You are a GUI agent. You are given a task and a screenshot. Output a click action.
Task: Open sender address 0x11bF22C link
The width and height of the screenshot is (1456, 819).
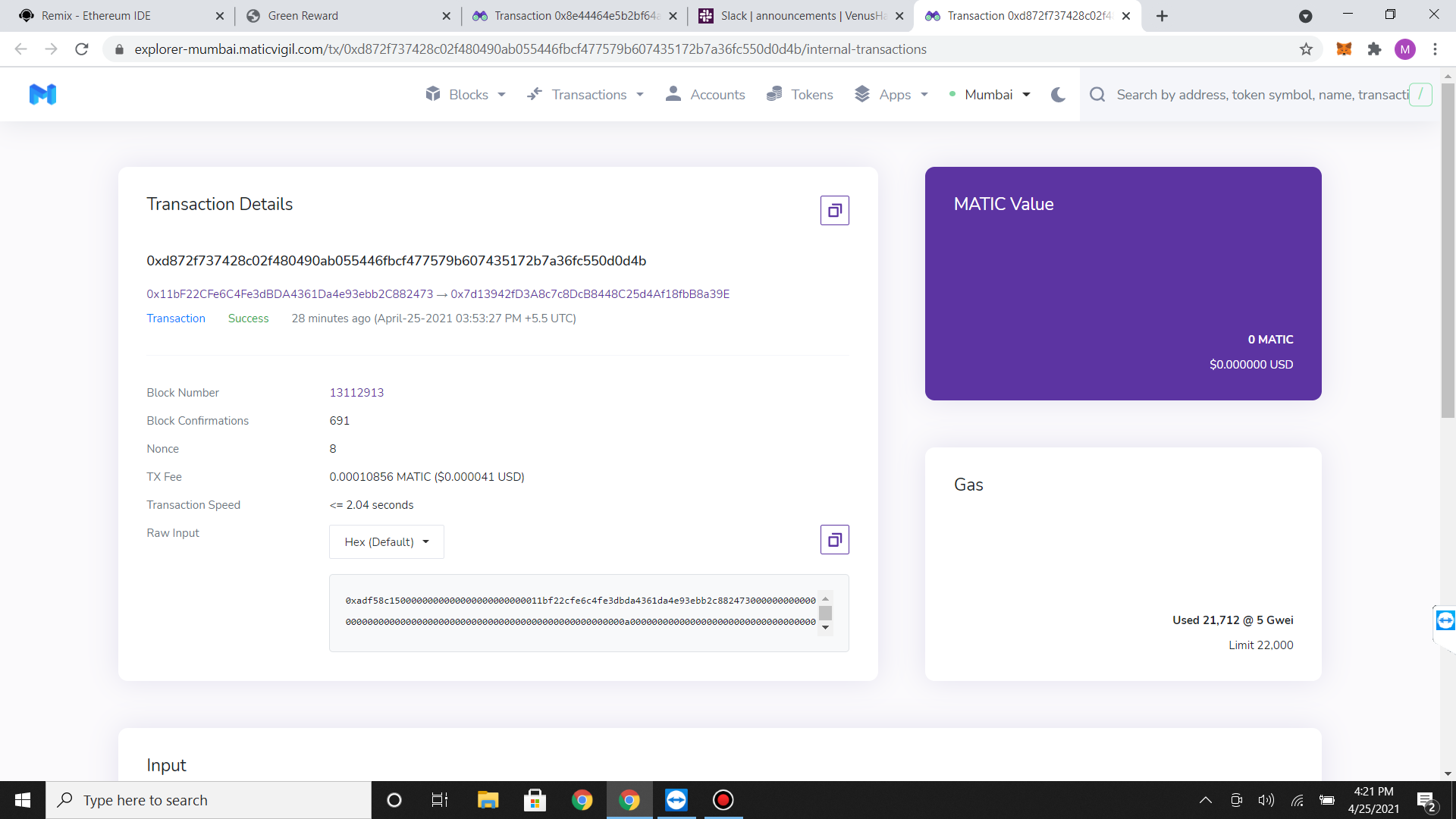[x=290, y=294]
